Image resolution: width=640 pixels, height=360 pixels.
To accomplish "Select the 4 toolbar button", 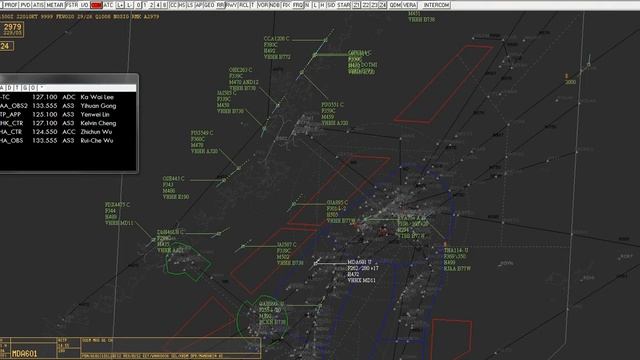I will tap(158, 5).
